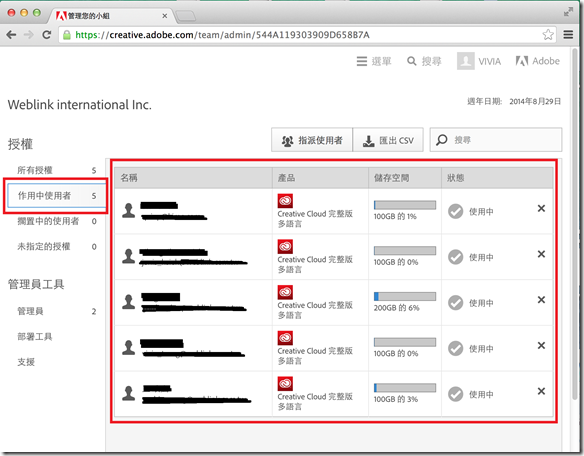Open Chrome hamburger menu

tap(568, 35)
